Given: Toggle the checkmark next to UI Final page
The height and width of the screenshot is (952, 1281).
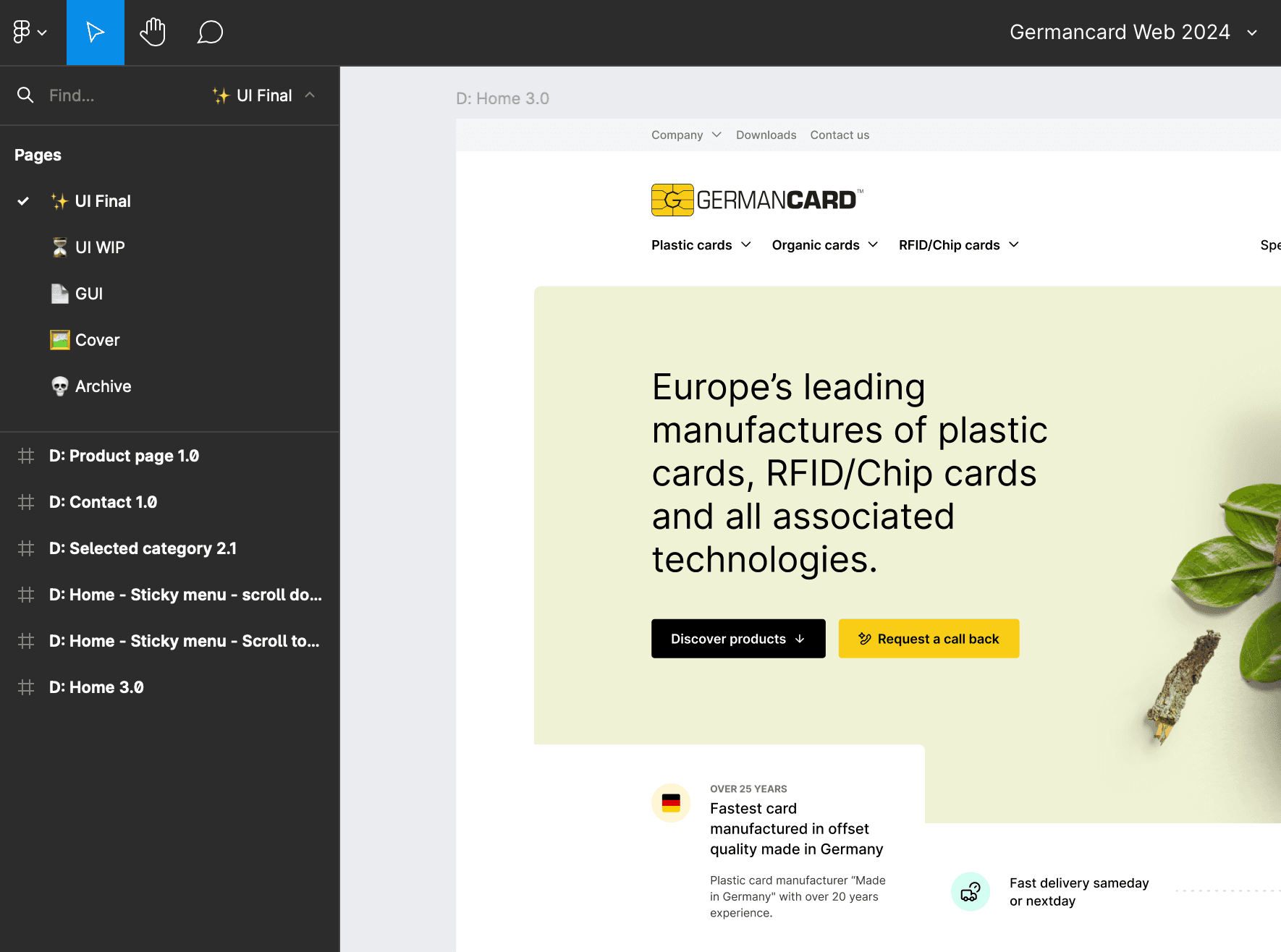Looking at the screenshot, I should coord(23,201).
